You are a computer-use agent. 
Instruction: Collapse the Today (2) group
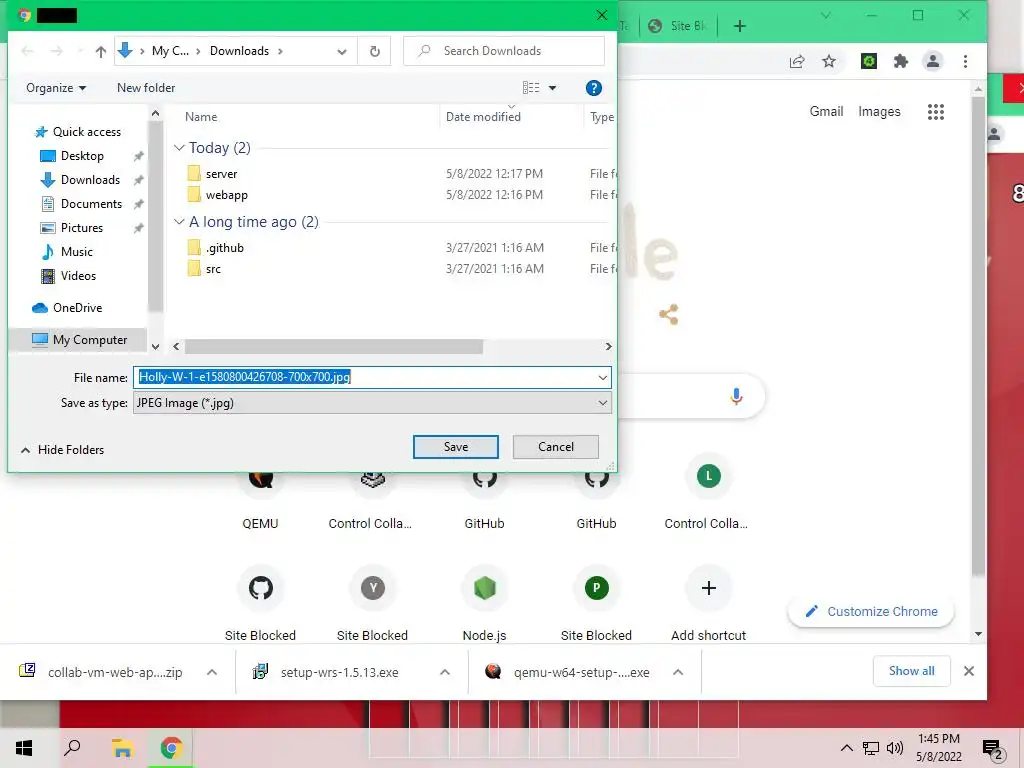pos(179,148)
